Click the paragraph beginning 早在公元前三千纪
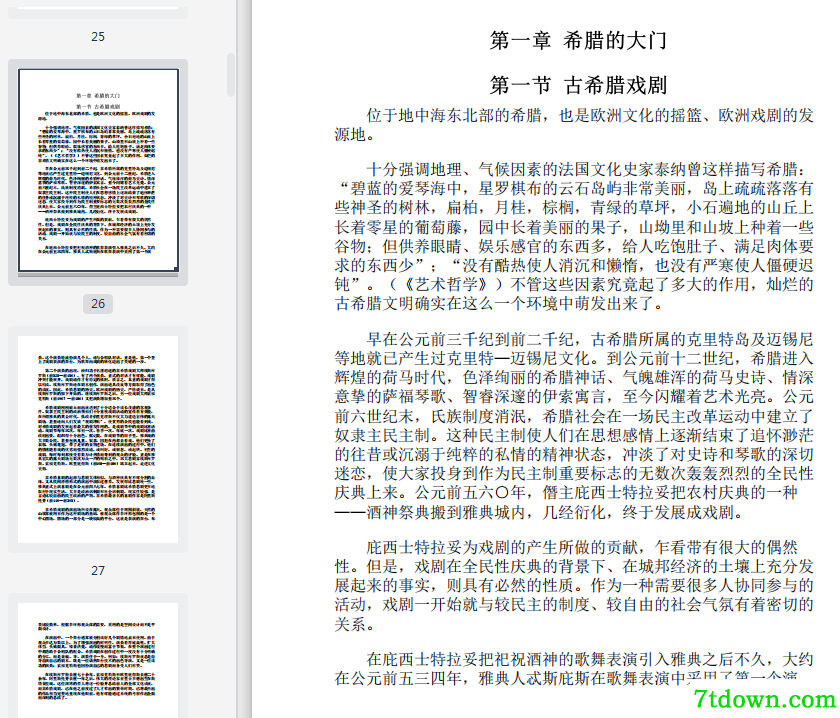 [574, 425]
